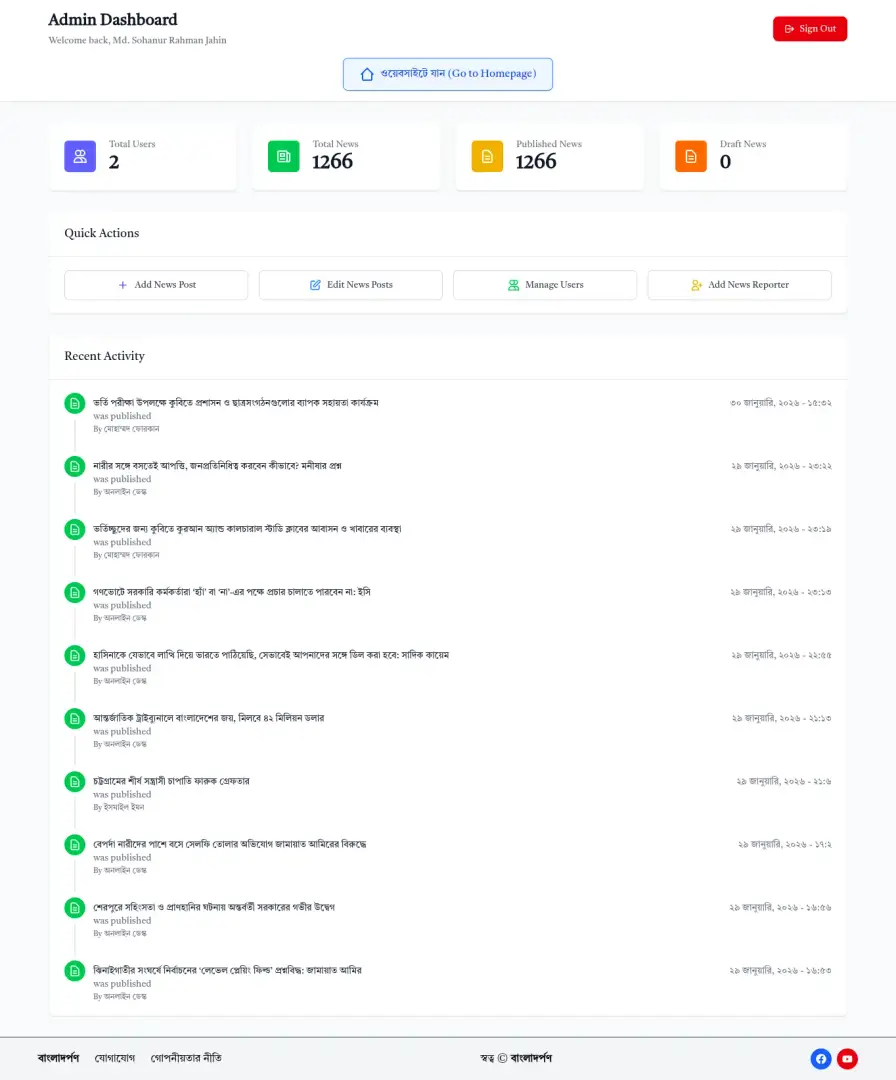896x1080 pixels.
Task: Open the গোপনীয়তার নীতি privacy link
Action: 186,1058
